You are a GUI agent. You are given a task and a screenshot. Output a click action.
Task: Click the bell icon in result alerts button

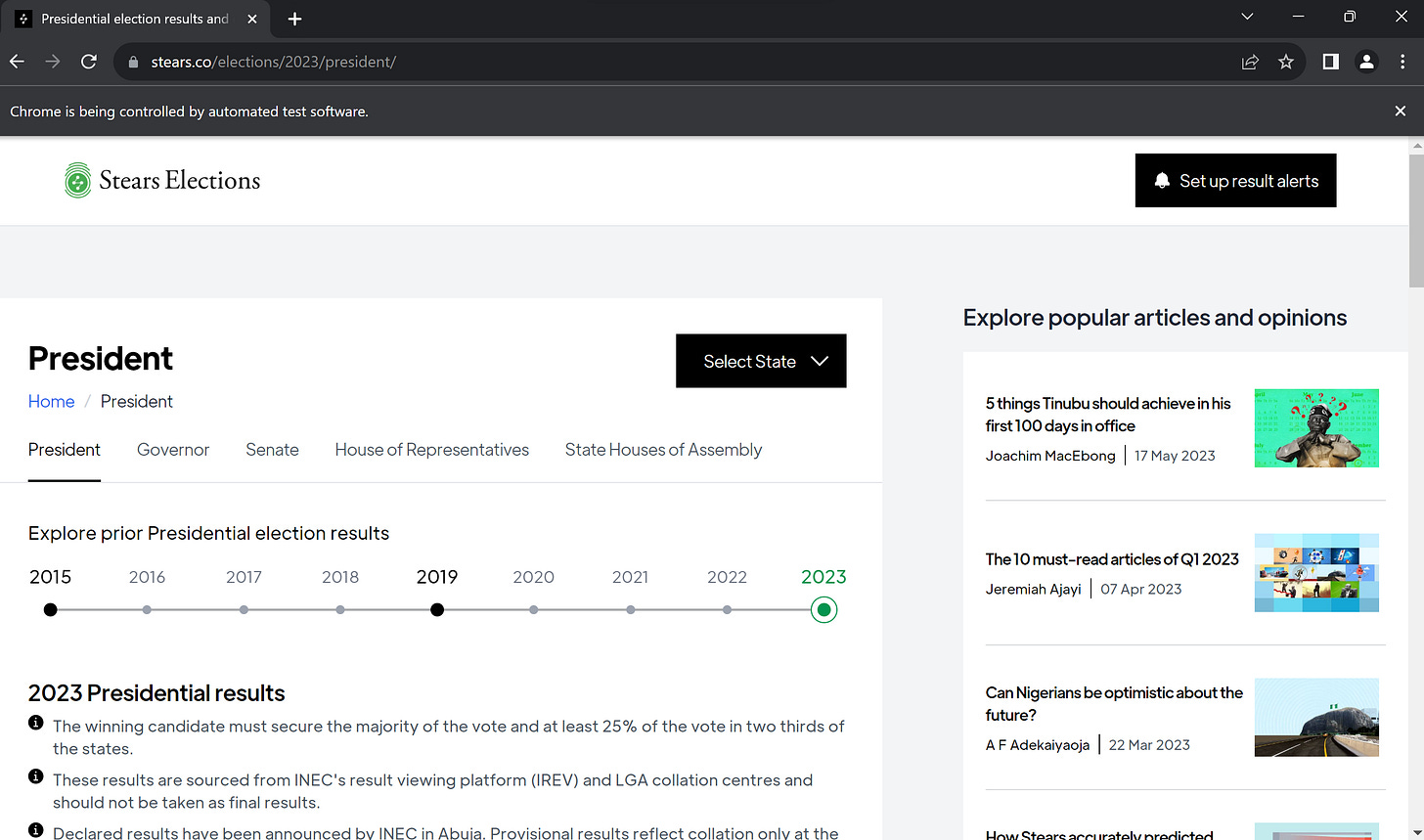pyautogui.click(x=1162, y=181)
